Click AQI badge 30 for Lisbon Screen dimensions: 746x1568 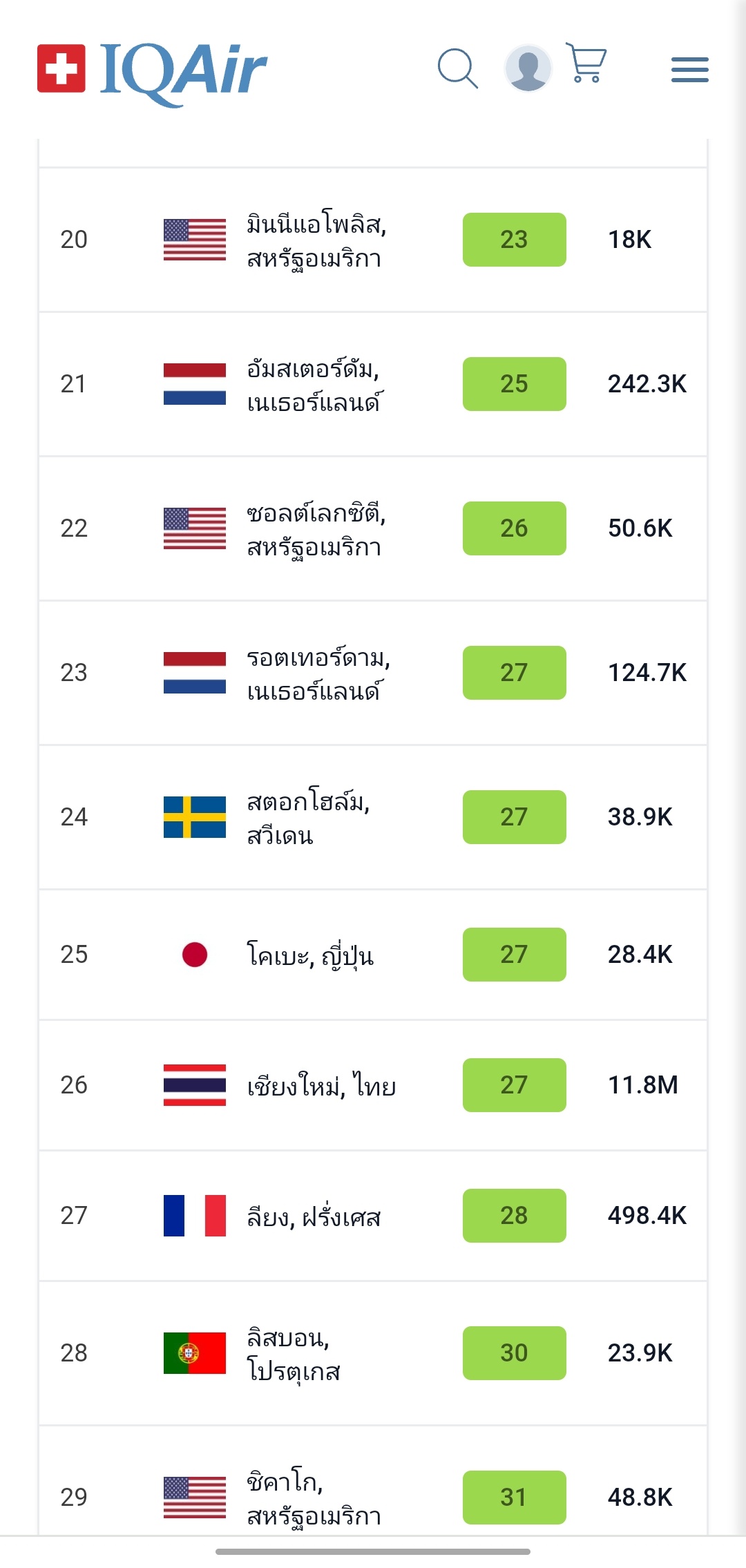point(514,1353)
